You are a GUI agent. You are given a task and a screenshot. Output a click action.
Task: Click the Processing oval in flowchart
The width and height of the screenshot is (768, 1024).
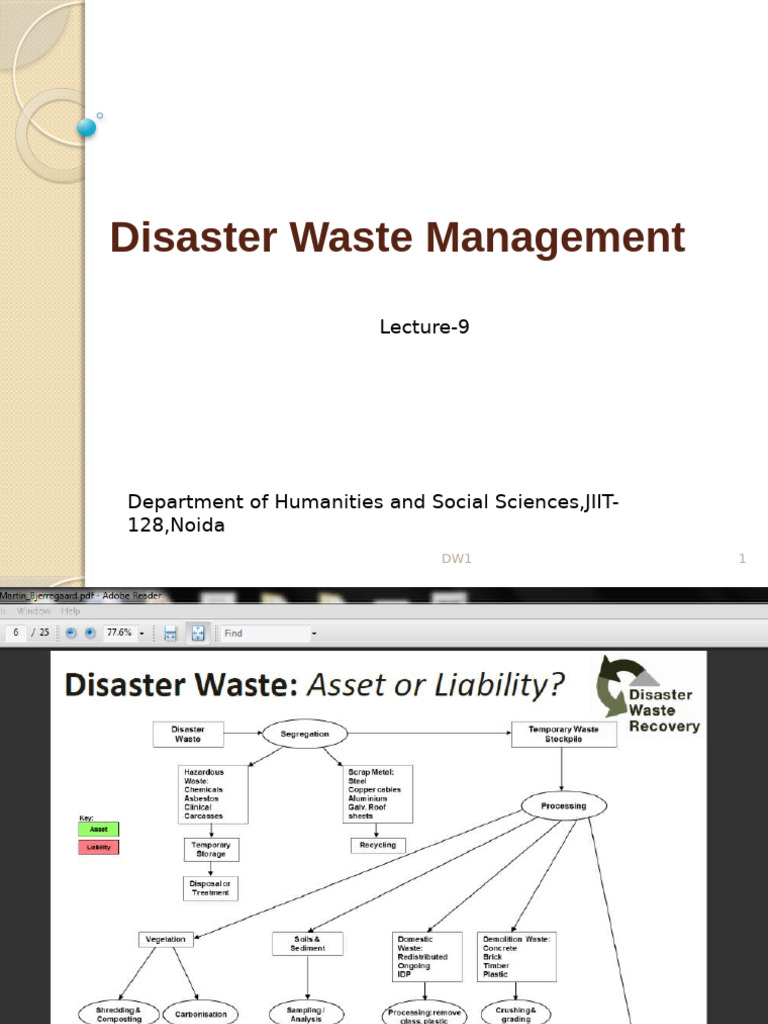pyautogui.click(x=564, y=806)
